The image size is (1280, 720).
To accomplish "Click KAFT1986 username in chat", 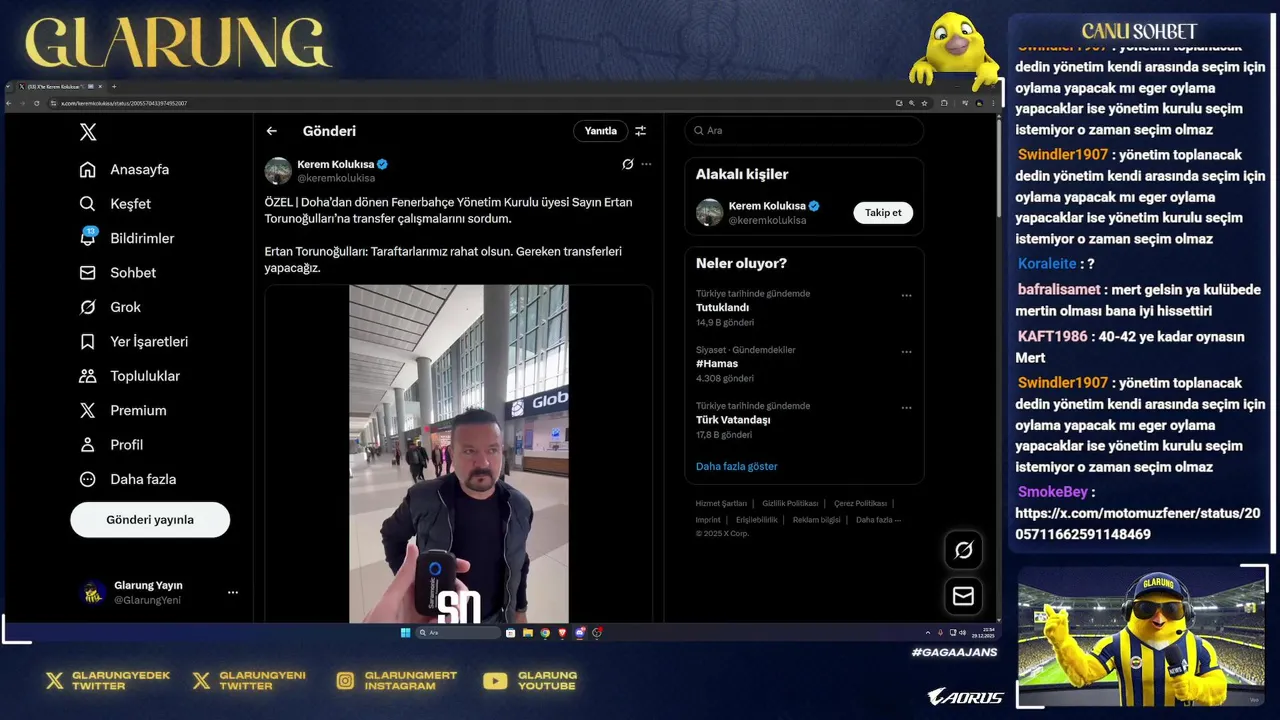I will click(x=1052, y=336).
